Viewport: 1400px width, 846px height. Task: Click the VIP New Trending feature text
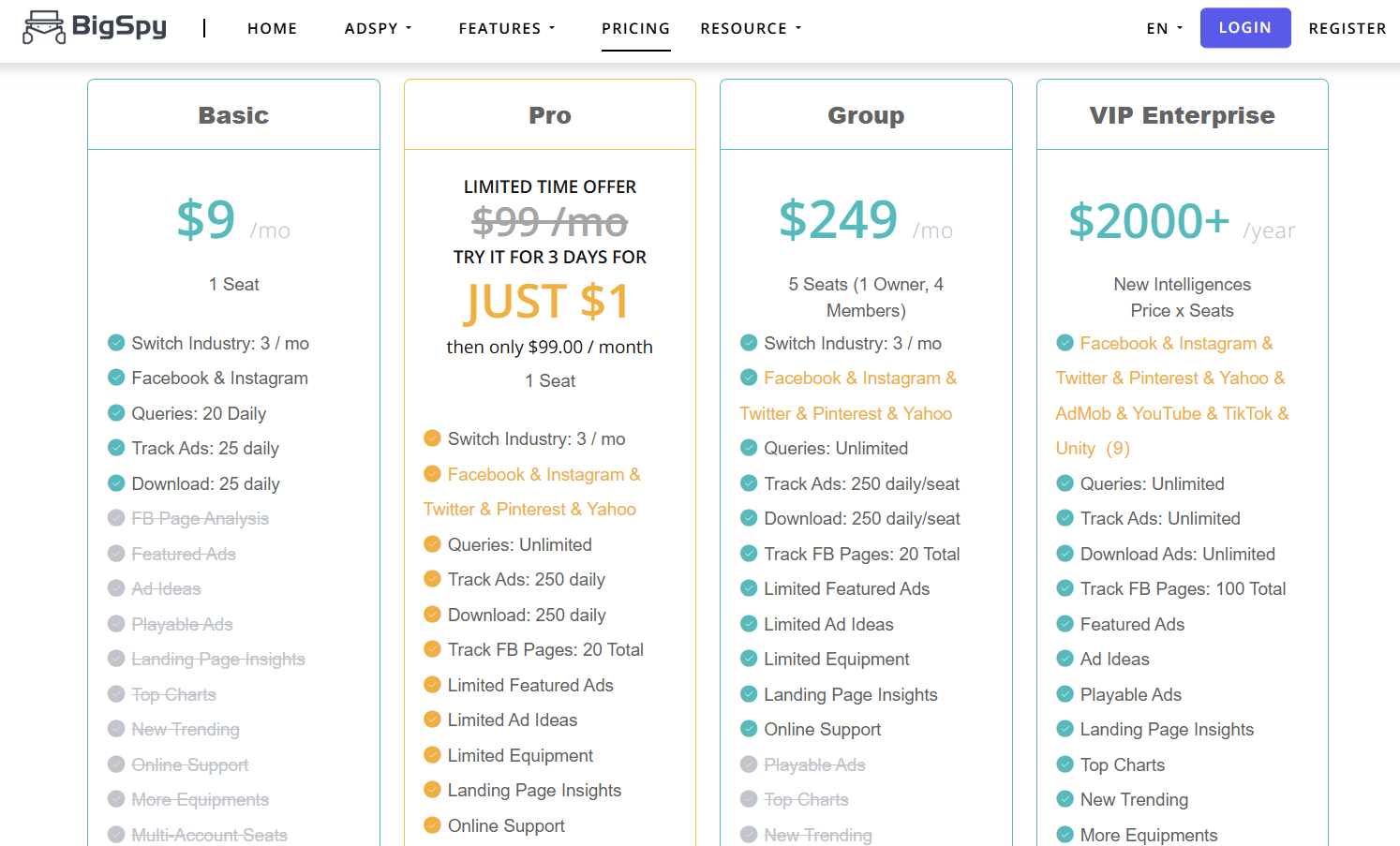pos(1134,799)
